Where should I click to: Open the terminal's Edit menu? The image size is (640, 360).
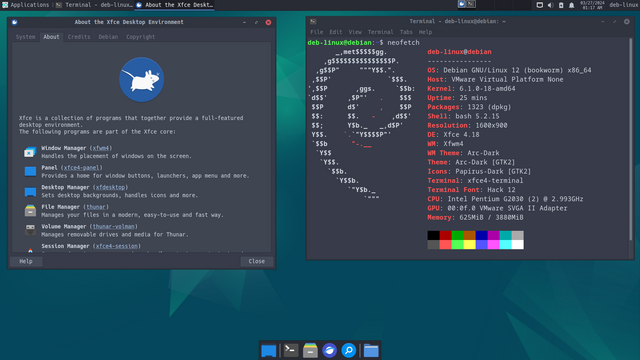click(x=336, y=32)
